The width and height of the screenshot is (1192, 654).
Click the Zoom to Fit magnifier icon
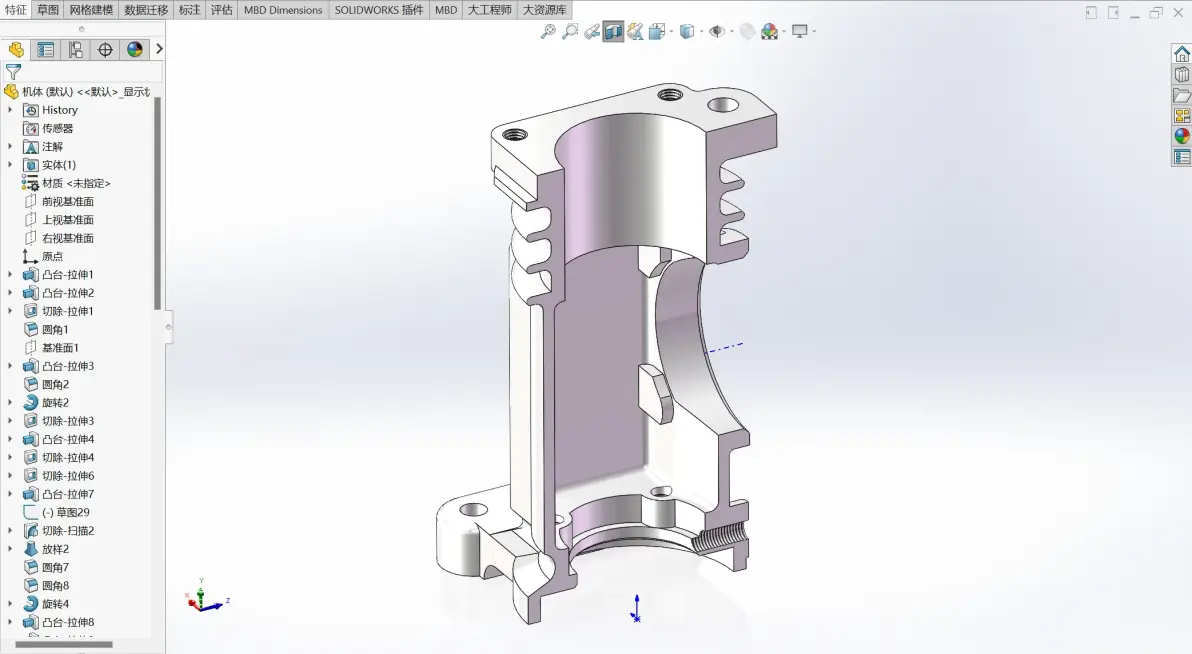coord(547,31)
